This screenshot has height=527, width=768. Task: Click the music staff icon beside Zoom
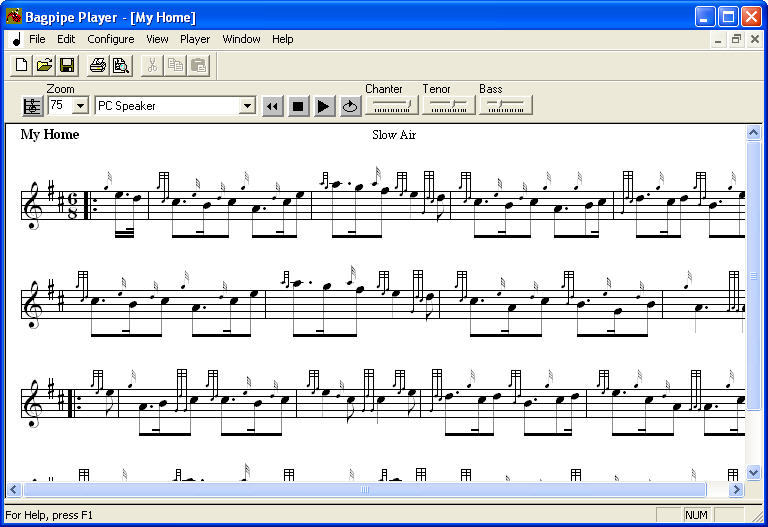[x=32, y=106]
